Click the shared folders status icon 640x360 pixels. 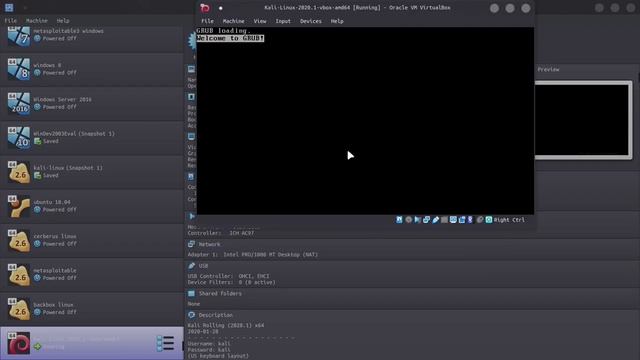pyautogui.click(x=444, y=220)
